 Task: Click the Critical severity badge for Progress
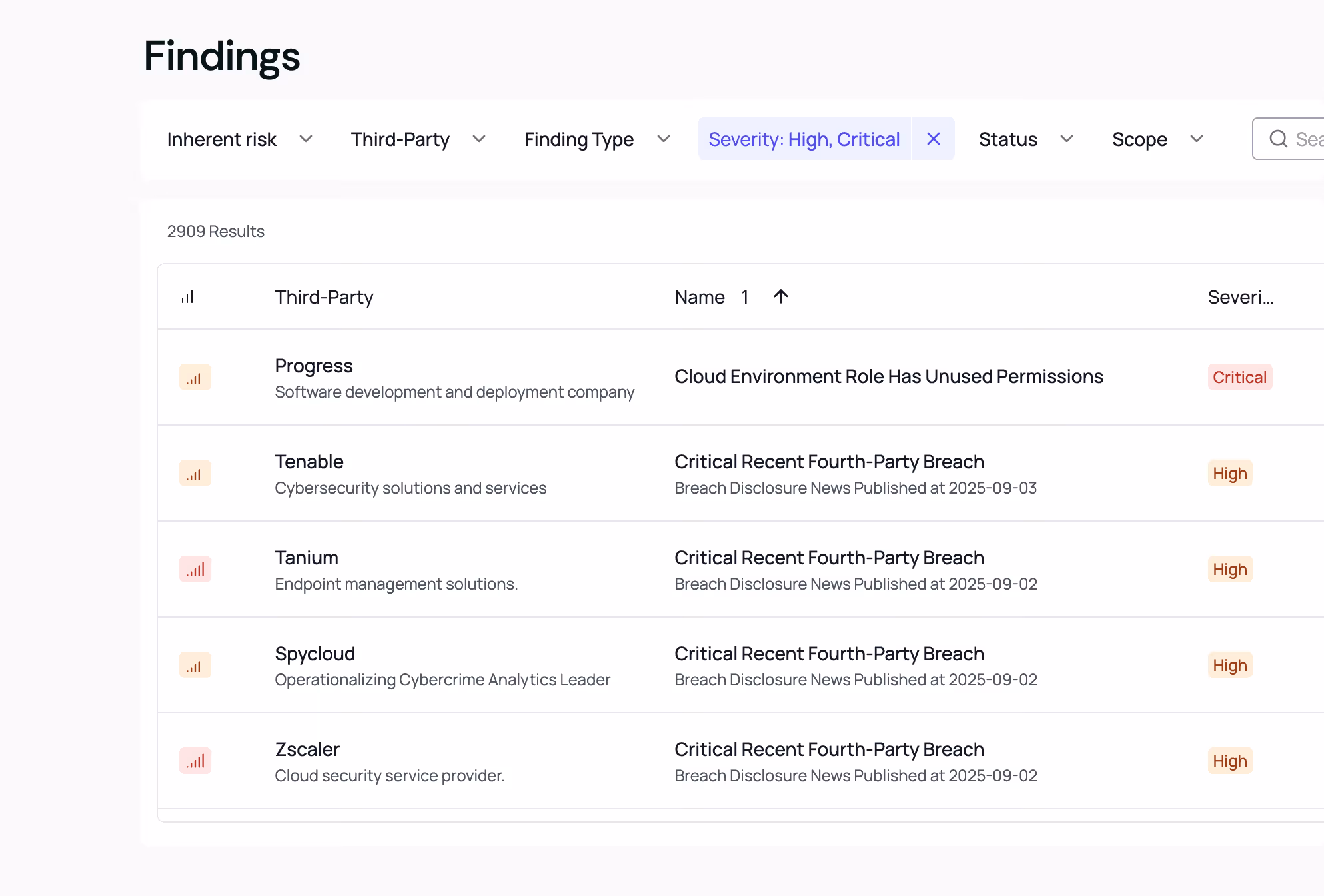click(x=1239, y=377)
